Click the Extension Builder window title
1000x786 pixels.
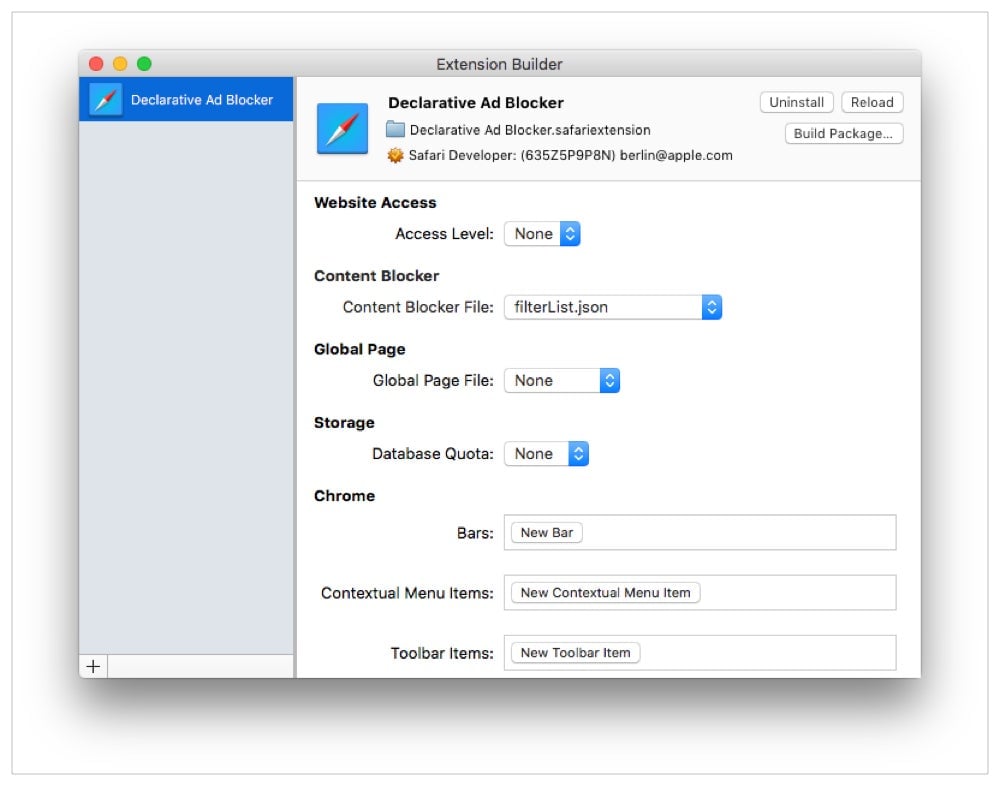coord(499,64)
